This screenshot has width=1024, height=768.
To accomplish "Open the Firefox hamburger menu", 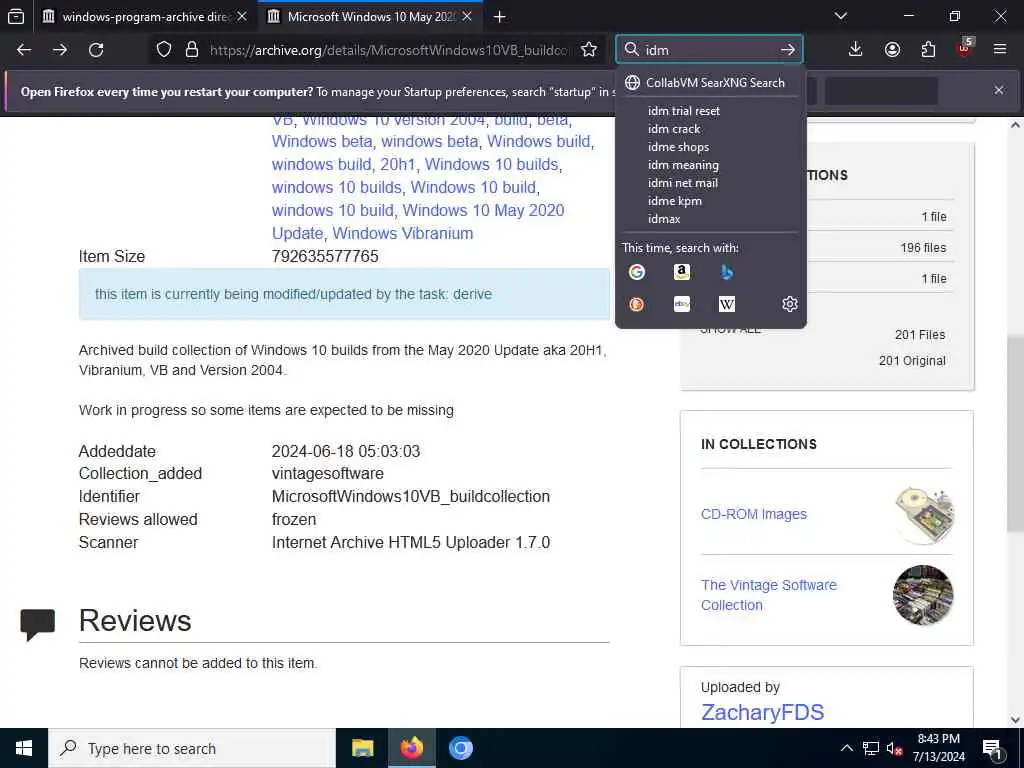I will (x=1000, y=50).
